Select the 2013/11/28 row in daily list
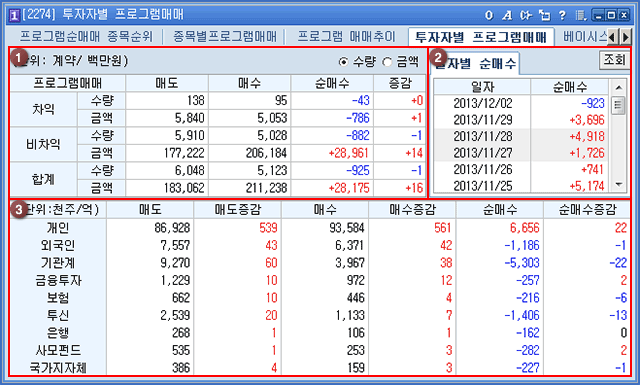The image size is (640, 385). [521, 137]
